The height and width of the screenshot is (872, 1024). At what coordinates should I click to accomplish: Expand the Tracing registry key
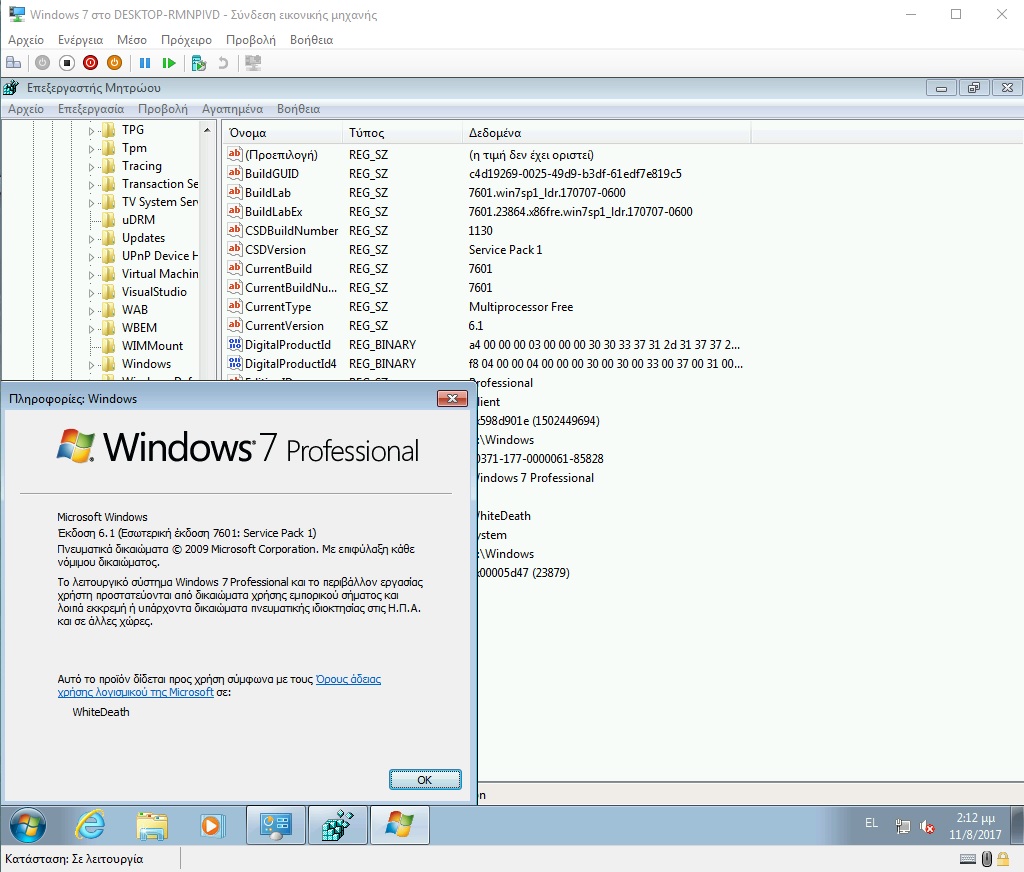[91, 167]
